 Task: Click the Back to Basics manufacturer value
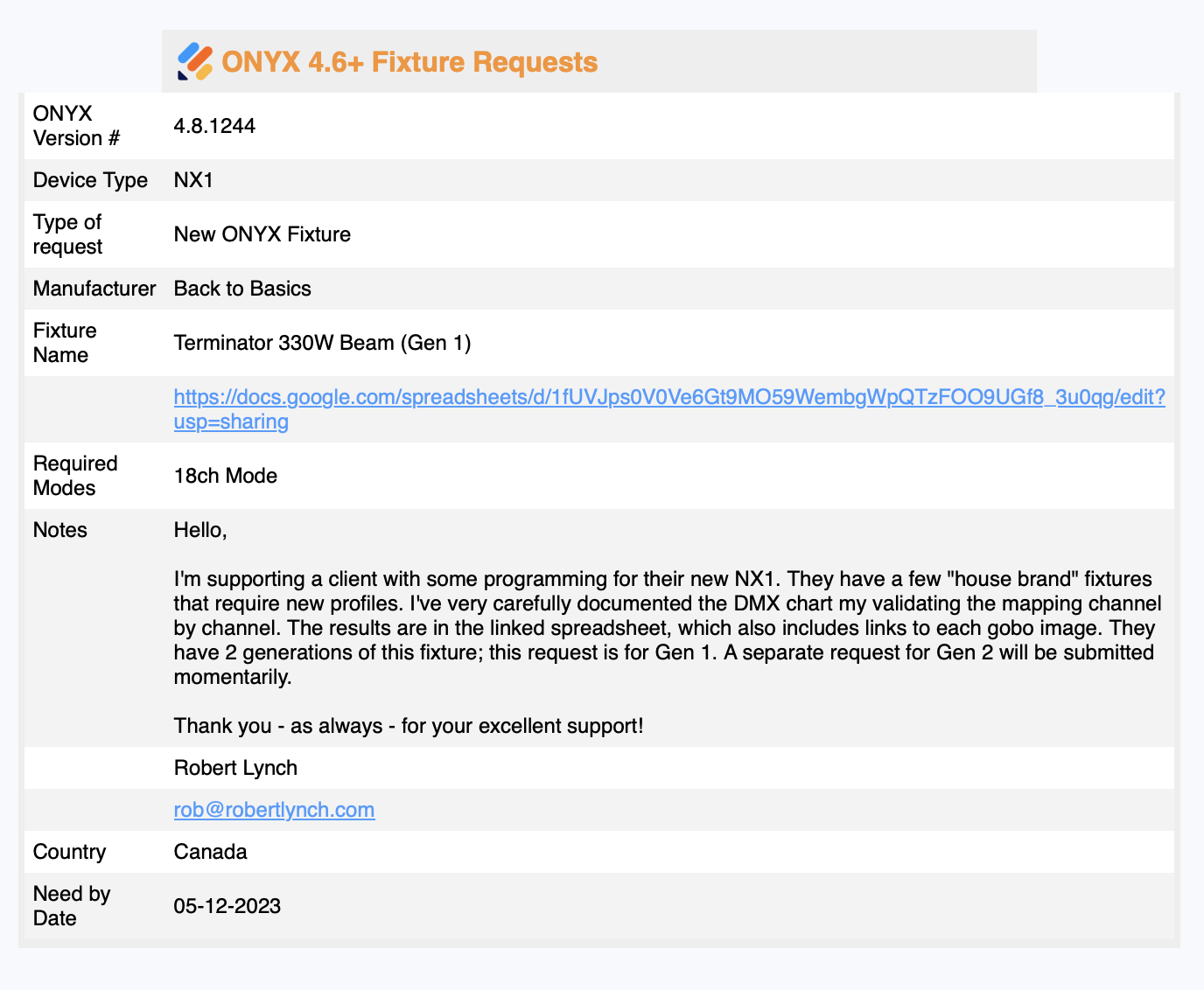[x=242, y=289]
